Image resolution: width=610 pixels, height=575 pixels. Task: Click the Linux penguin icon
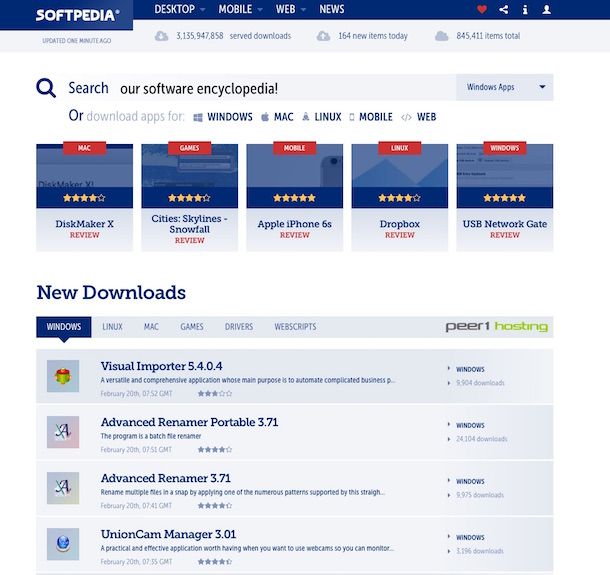pyautogui.click(x=306, y=116)
